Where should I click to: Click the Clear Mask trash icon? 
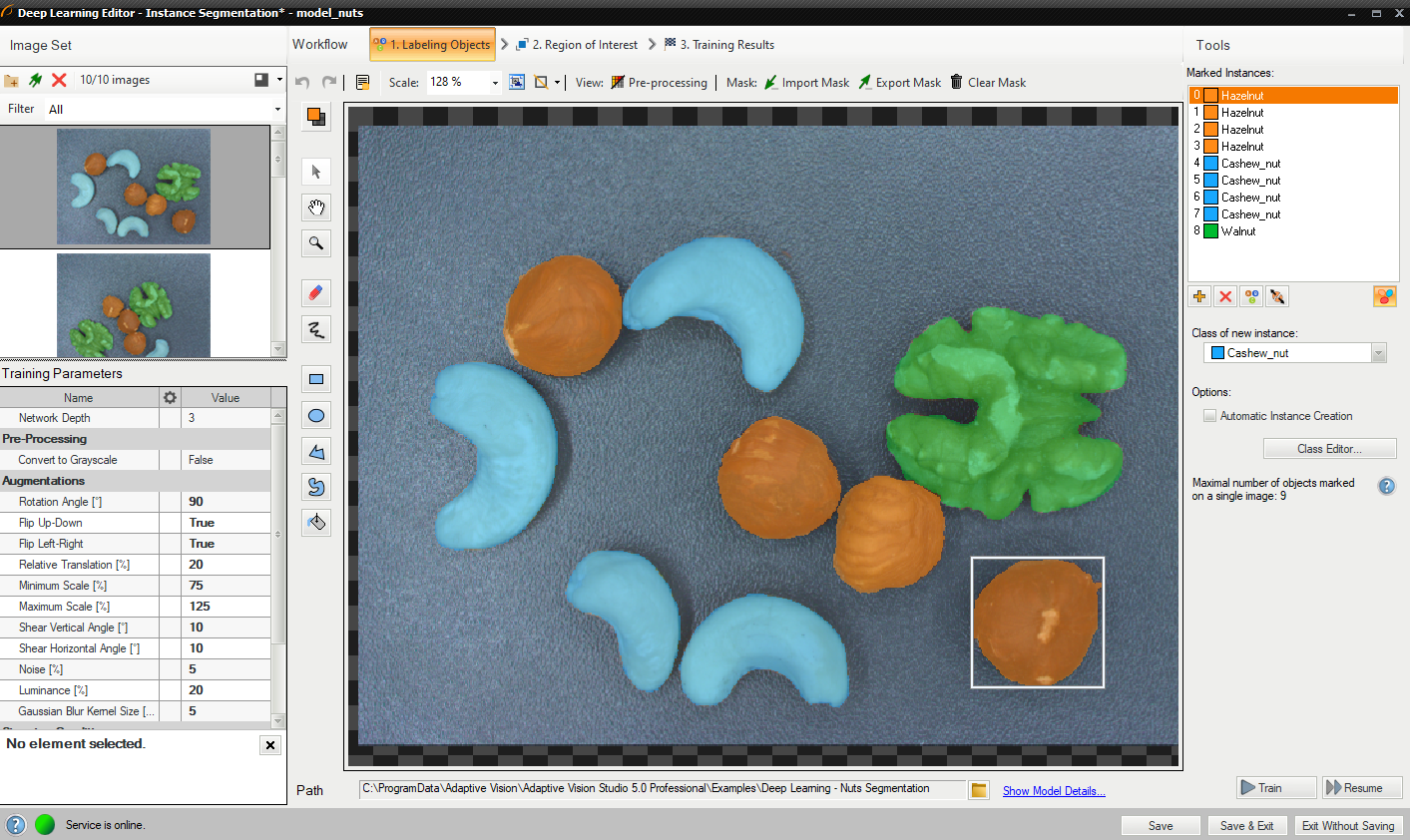coord(956,83)
